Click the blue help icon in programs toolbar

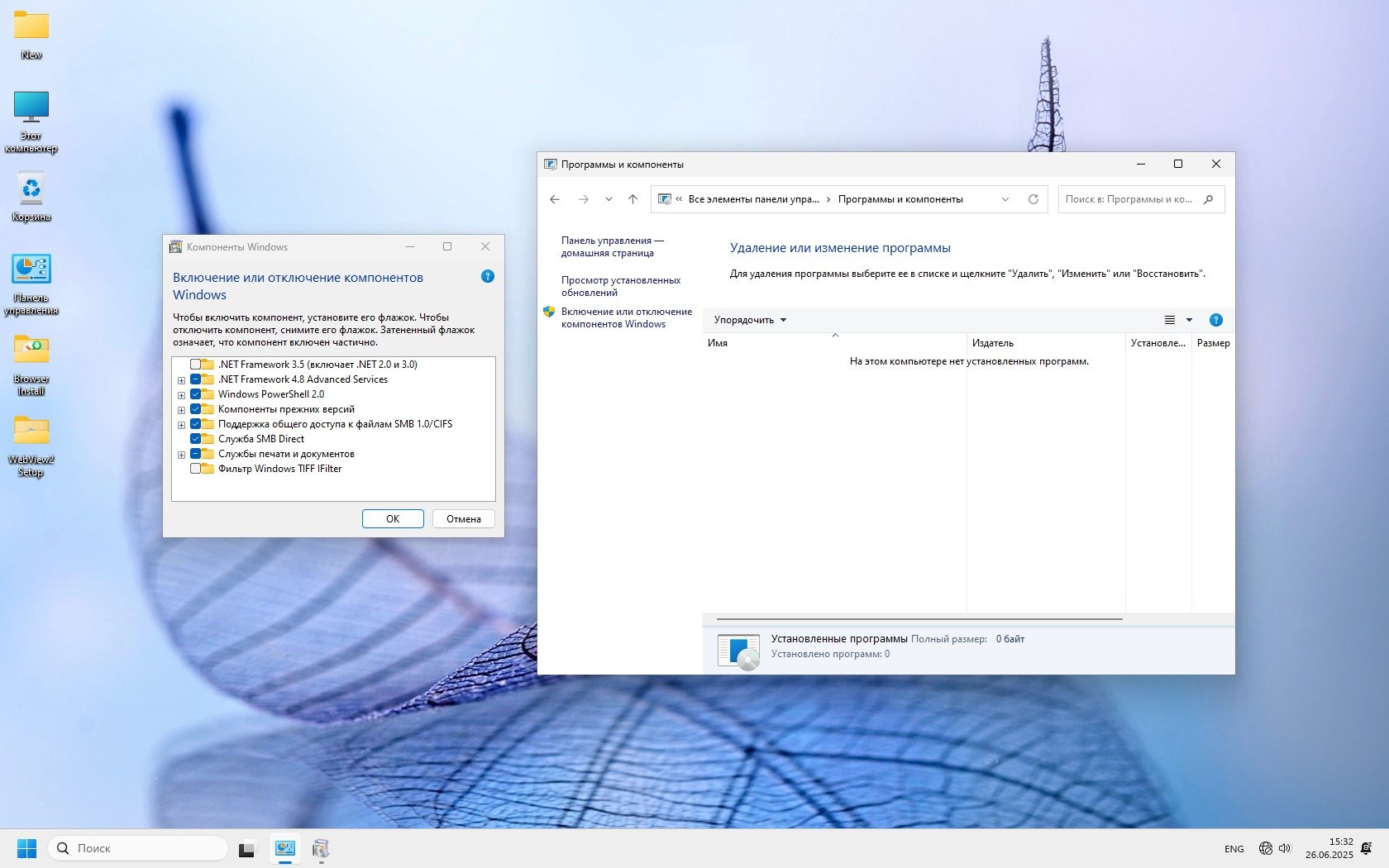1215,320
